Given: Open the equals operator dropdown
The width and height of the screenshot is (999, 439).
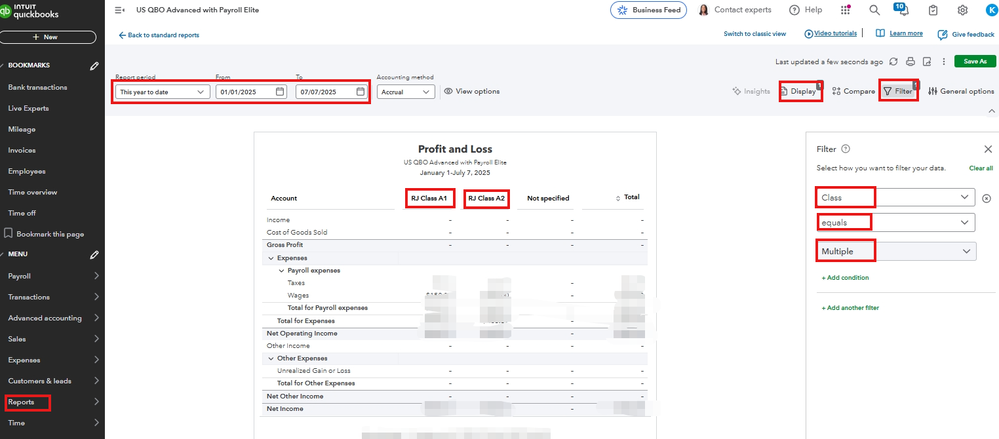Looking at the screenshot, I should coord(896,222).
